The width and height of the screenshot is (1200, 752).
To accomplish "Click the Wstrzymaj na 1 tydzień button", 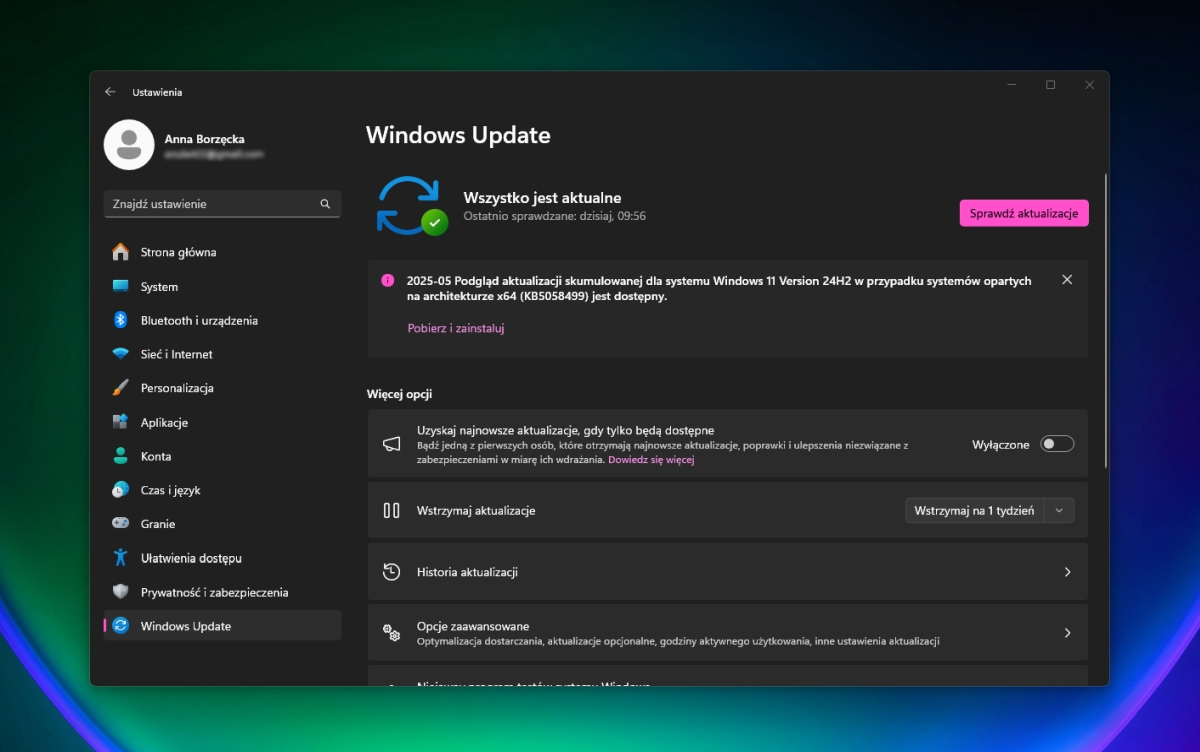I will click(974, 510).
